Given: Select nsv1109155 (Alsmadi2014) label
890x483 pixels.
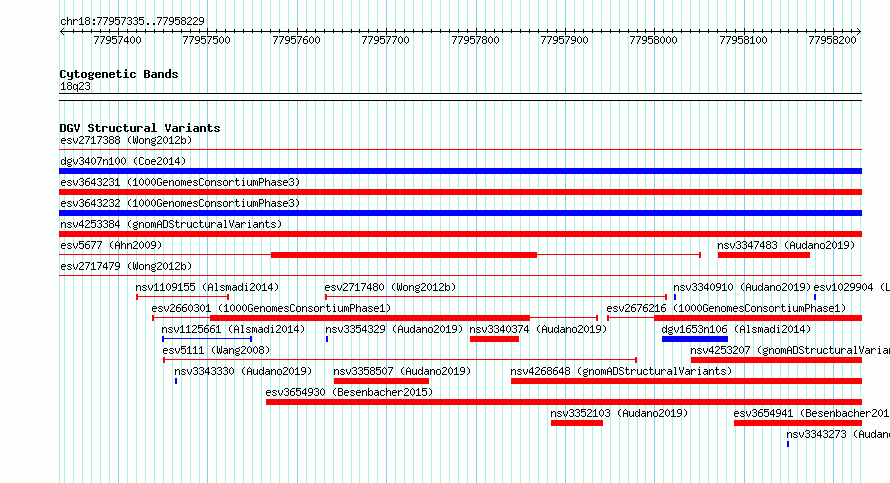Looking at the screenshot, I should 207,287.
